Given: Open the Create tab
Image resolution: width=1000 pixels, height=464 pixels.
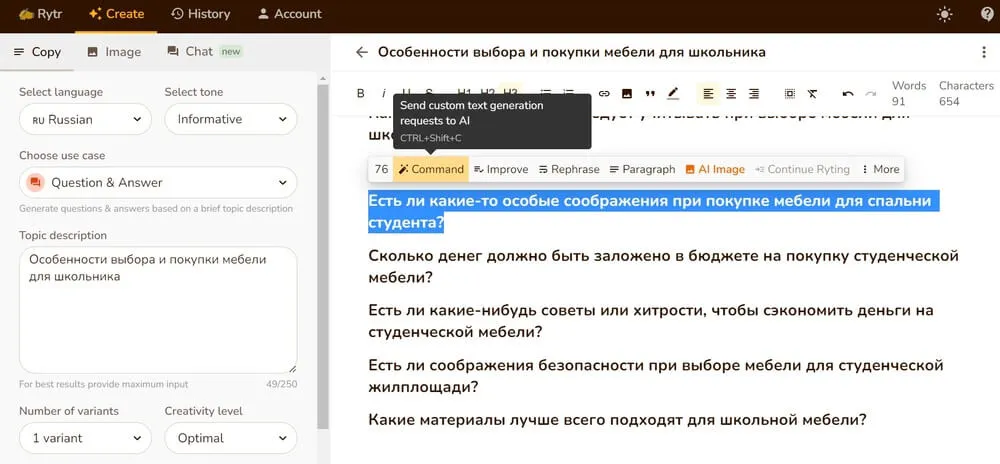Looking at the screenshot, I should coord(116,14).
